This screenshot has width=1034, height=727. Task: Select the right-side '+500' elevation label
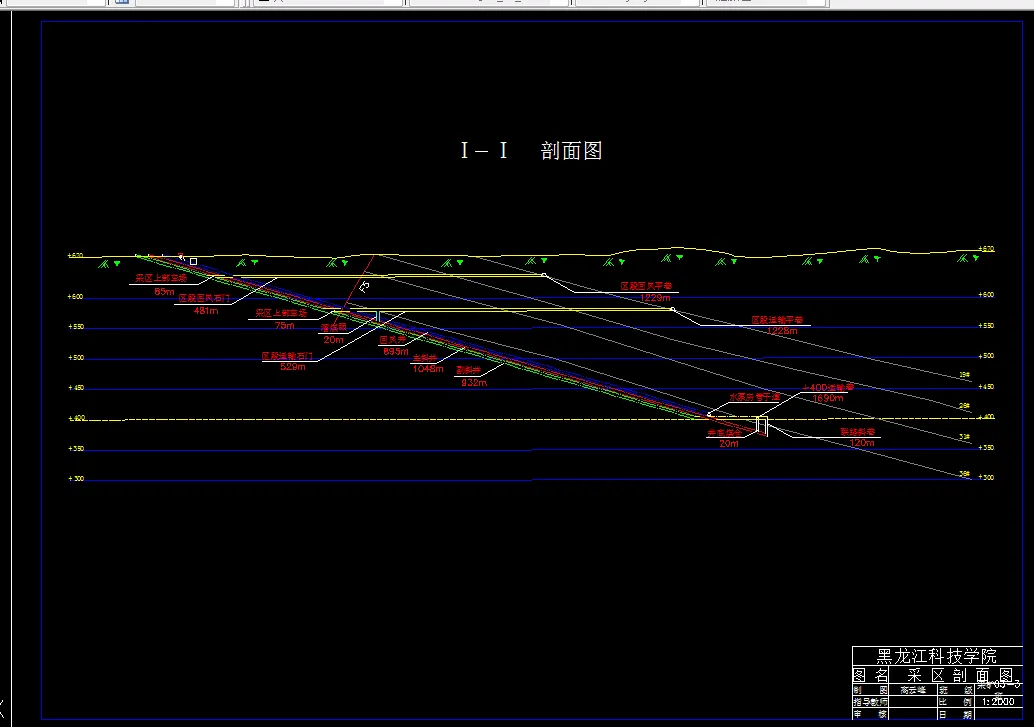click(x=987, y=356)
